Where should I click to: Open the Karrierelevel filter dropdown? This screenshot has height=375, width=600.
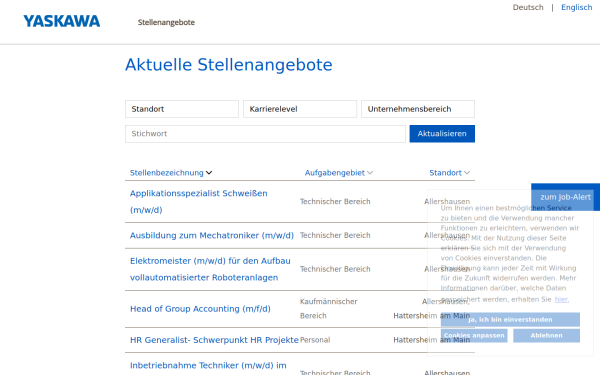[300, 109]
